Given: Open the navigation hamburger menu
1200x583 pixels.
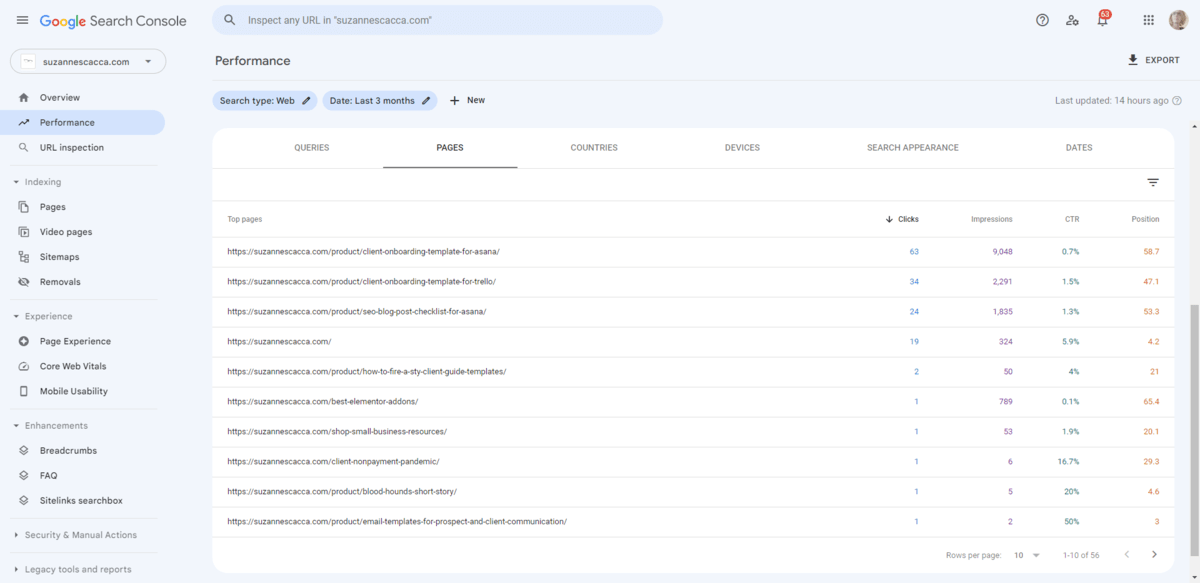Looking at the screenshot, I should 22,20.
